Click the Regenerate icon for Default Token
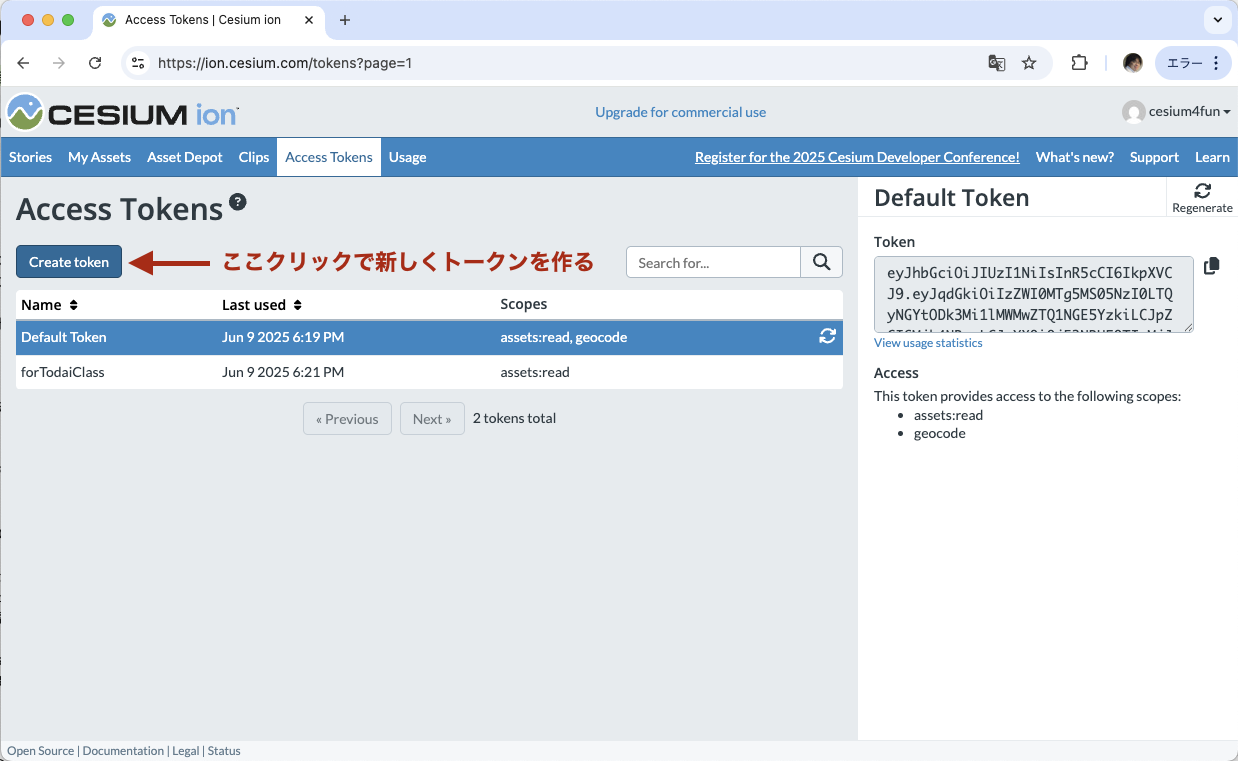Screen dimensions: 1238x761 point(1202,189)
